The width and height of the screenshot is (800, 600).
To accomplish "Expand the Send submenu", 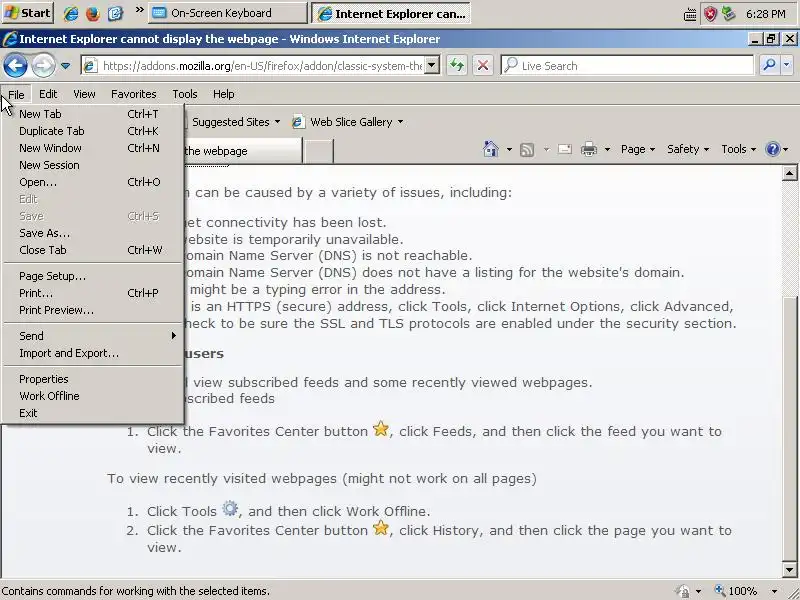I will pos(92,336).
